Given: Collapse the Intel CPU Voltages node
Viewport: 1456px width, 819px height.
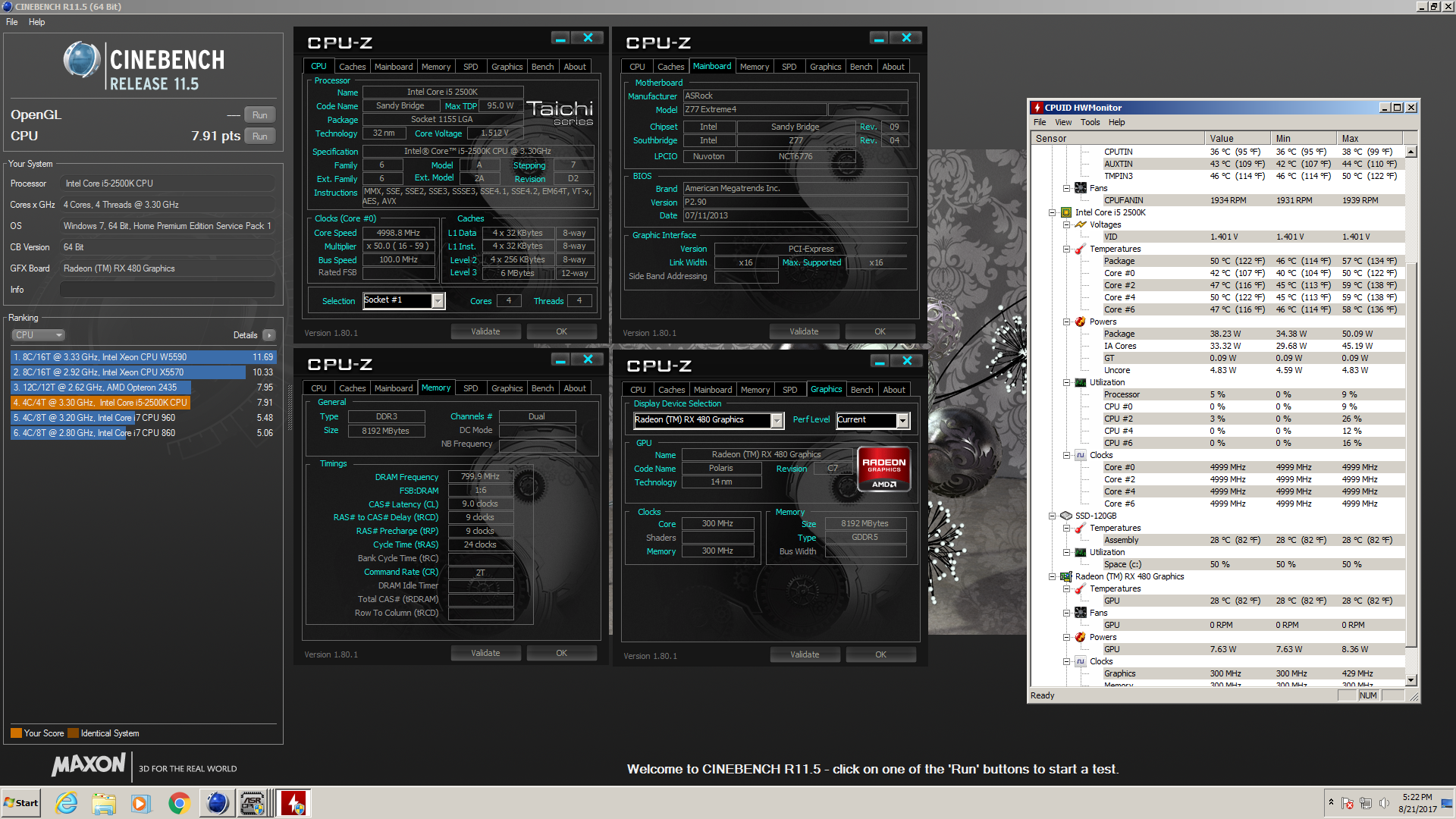Looking at the screenshot, I should tap(1067, 224).
